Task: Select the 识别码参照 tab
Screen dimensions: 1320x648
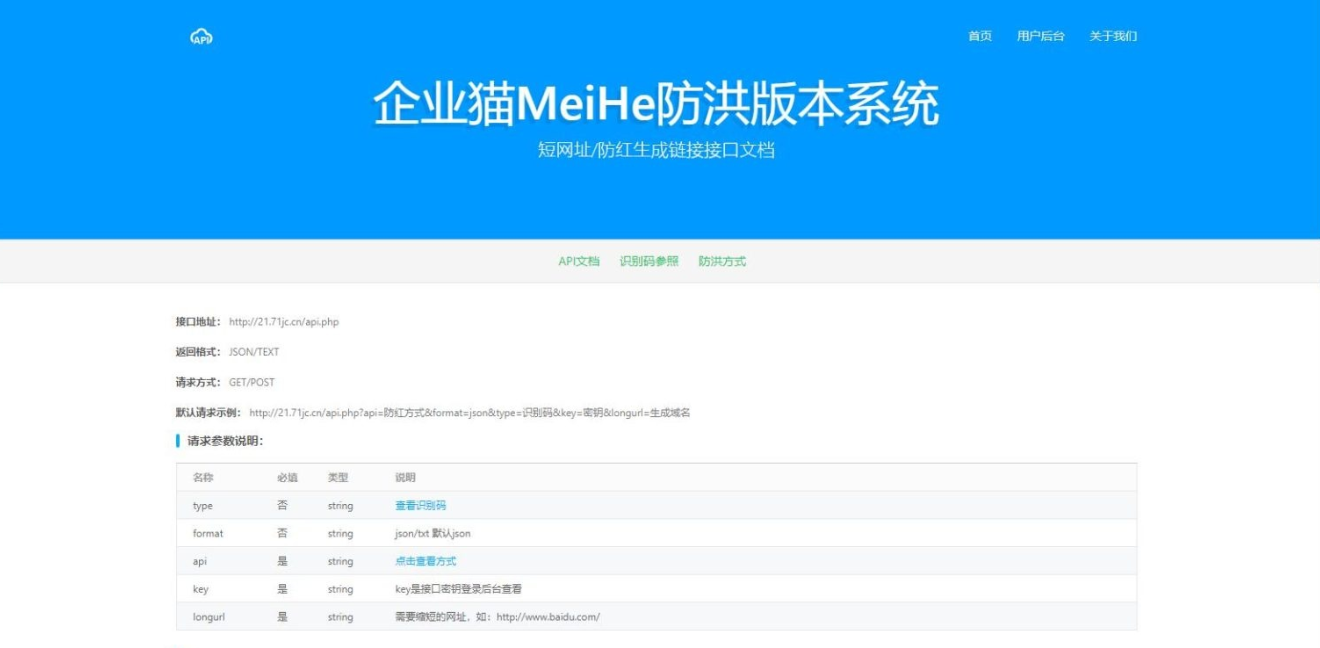Action: tap(648, 261)
